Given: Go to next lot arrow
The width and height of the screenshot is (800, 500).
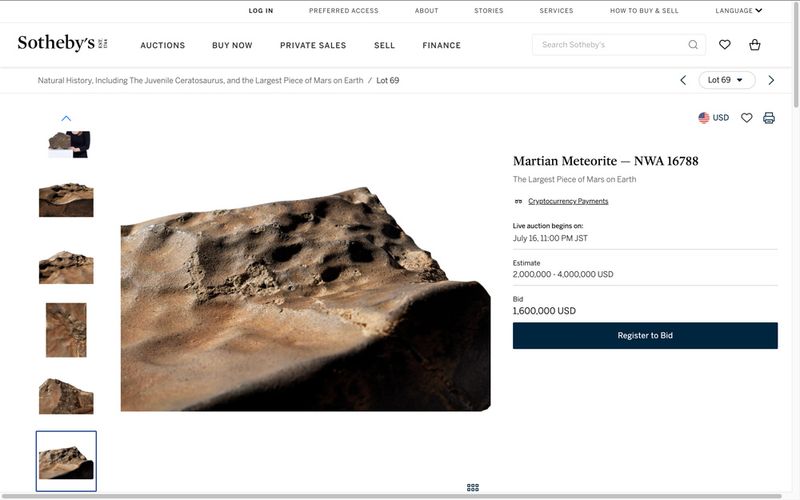Looking at the screenshot, I should pyautogui.click(x=771, y=80).
